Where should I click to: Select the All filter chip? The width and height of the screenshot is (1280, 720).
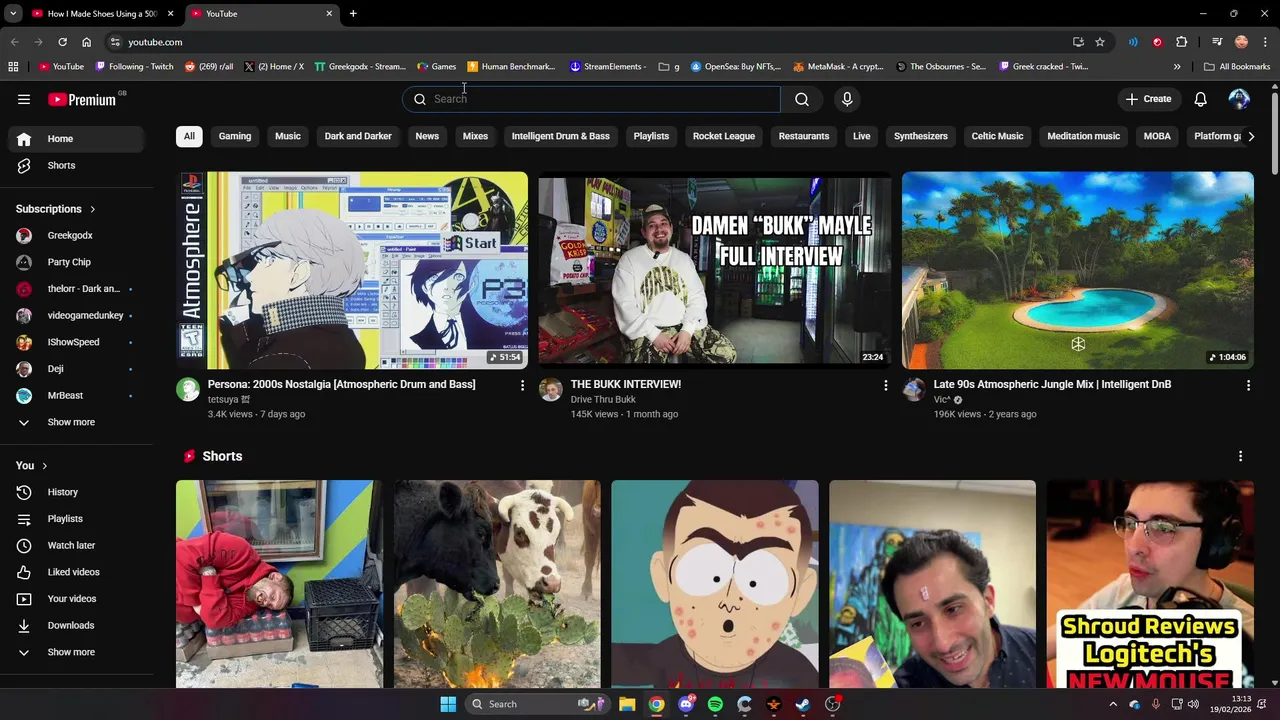[x=189, y=136]
